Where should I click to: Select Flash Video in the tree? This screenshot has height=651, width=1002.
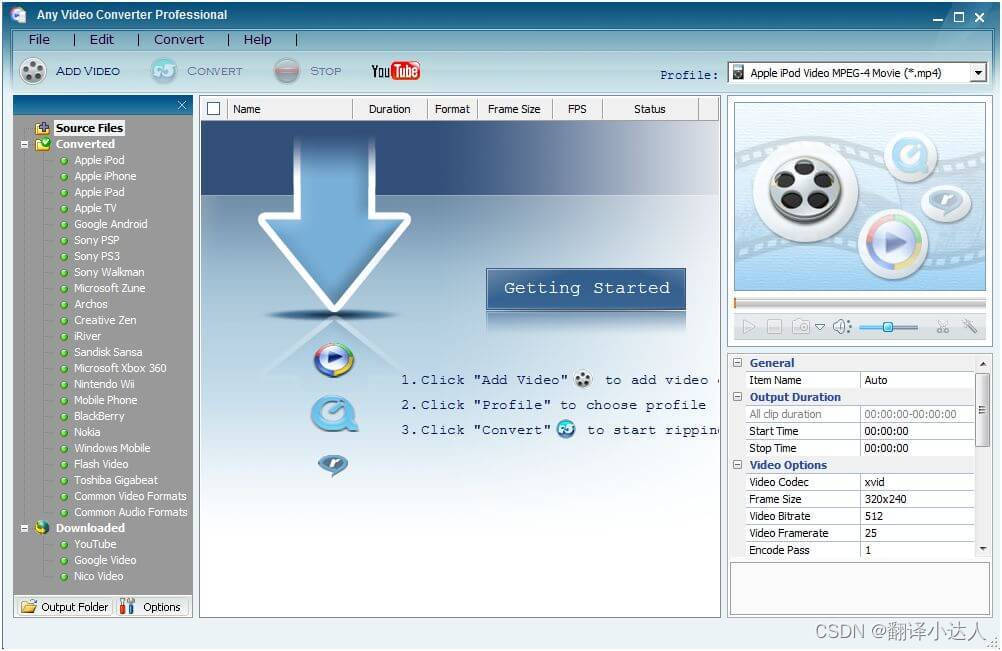pyautogui.click(x=101, y=464)
